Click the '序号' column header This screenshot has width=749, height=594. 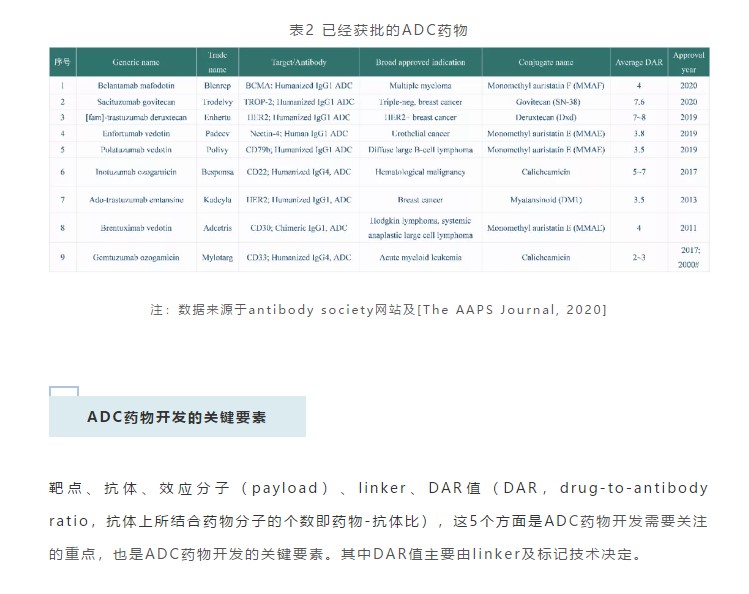62,62
